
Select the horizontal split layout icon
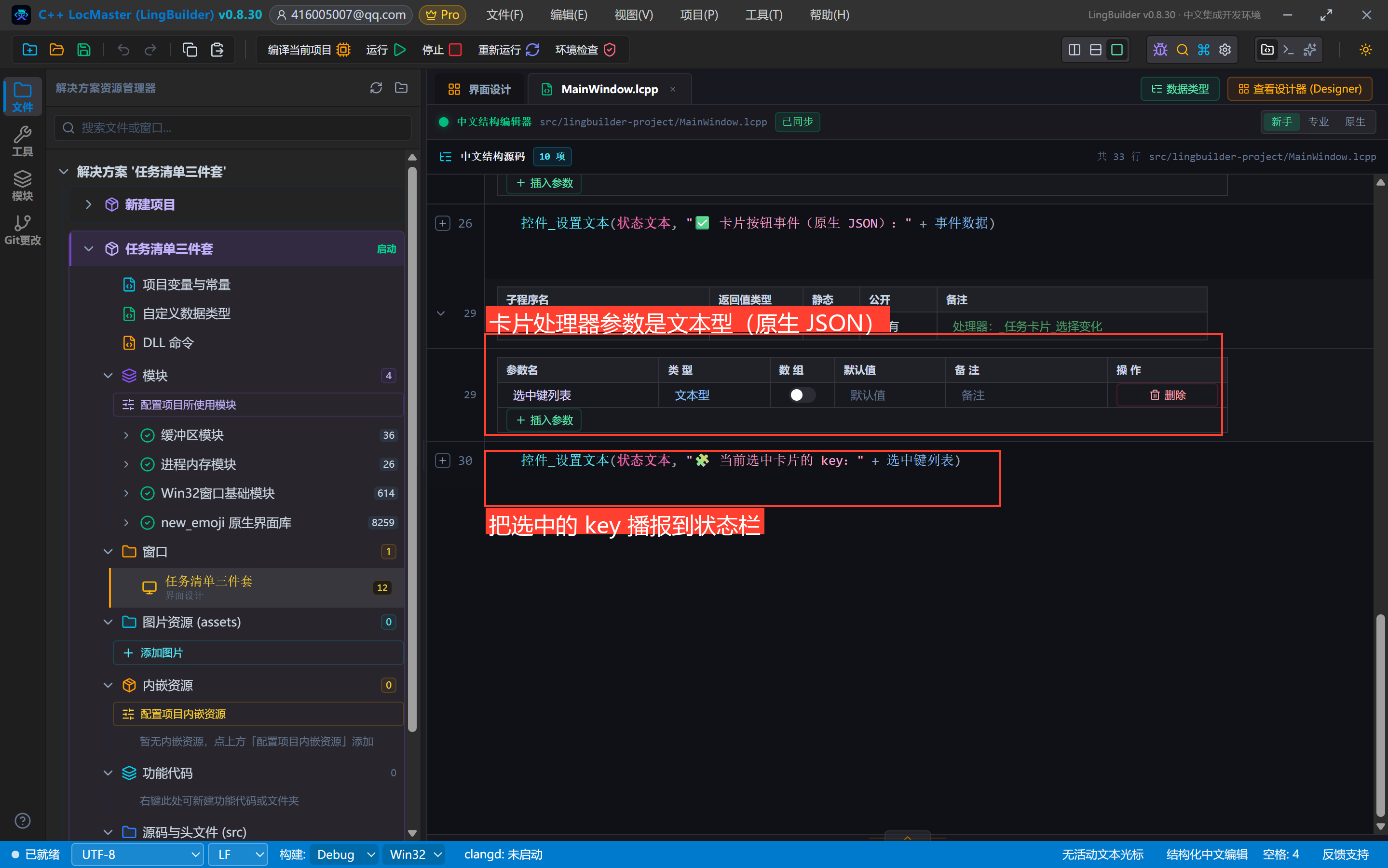coord(1095,50)
